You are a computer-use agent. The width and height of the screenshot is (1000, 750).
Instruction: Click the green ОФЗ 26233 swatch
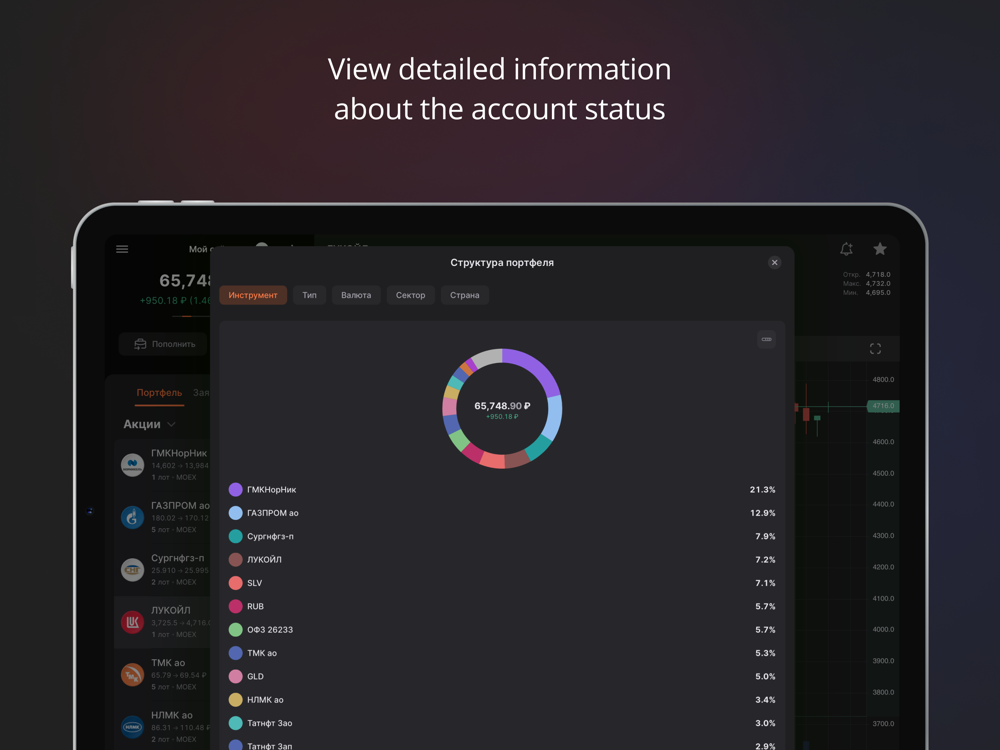[235, 630]
